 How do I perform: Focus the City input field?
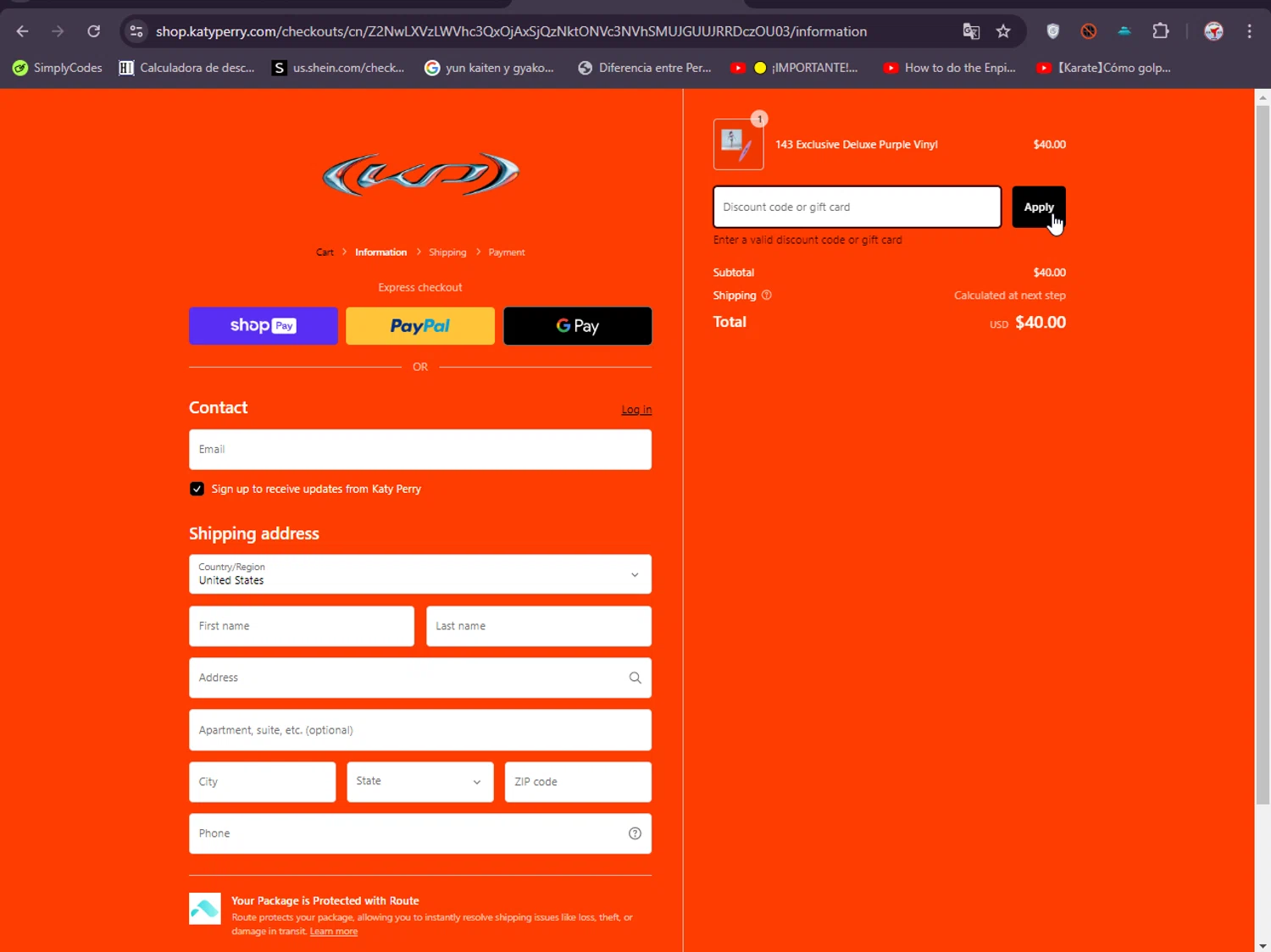click(263, 782)
